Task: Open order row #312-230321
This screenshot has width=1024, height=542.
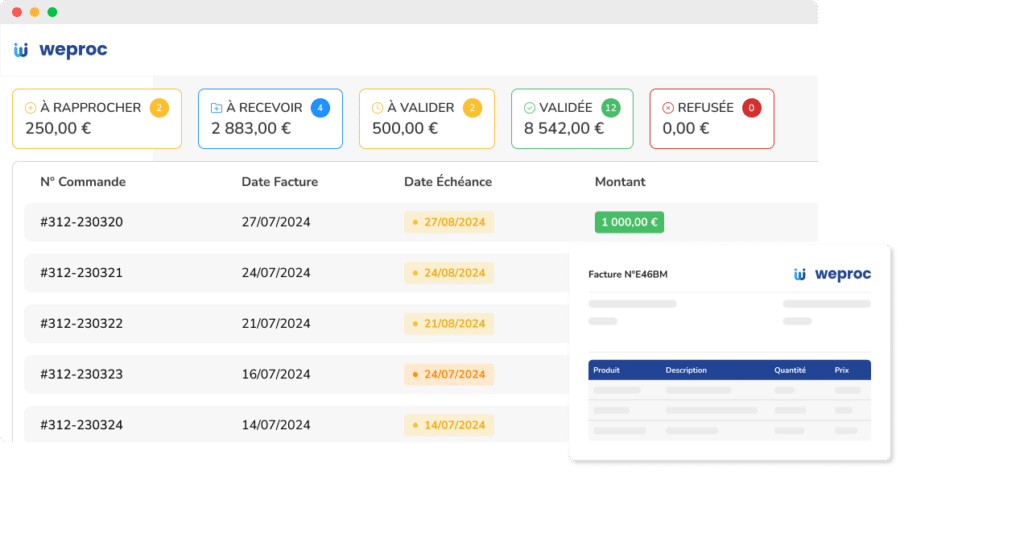Action: pyautogui.click(x=81, y=272)
